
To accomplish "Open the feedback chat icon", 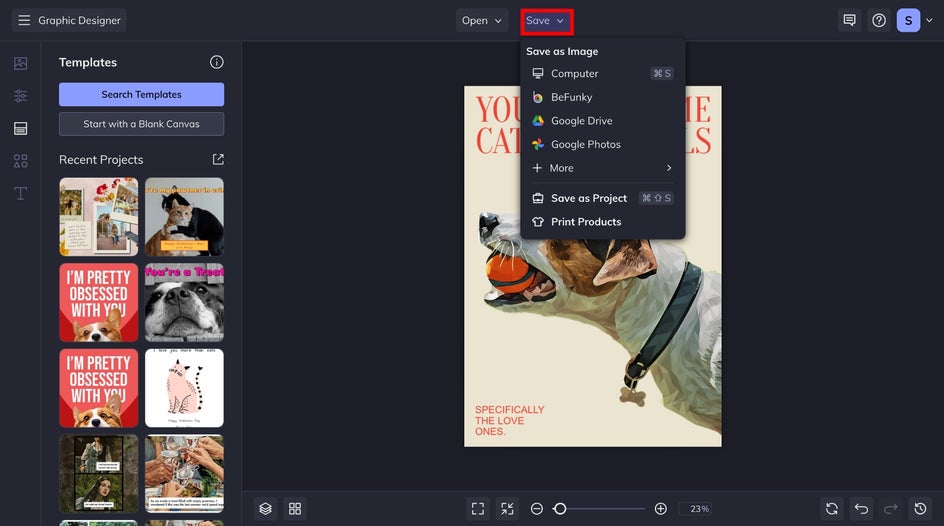I will (849, 20).
